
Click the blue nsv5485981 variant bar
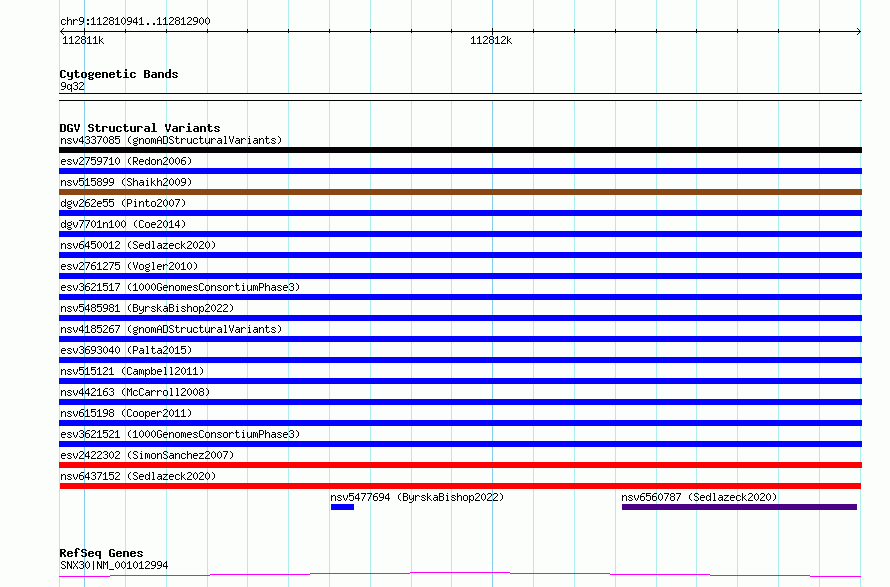click(460, 318)
